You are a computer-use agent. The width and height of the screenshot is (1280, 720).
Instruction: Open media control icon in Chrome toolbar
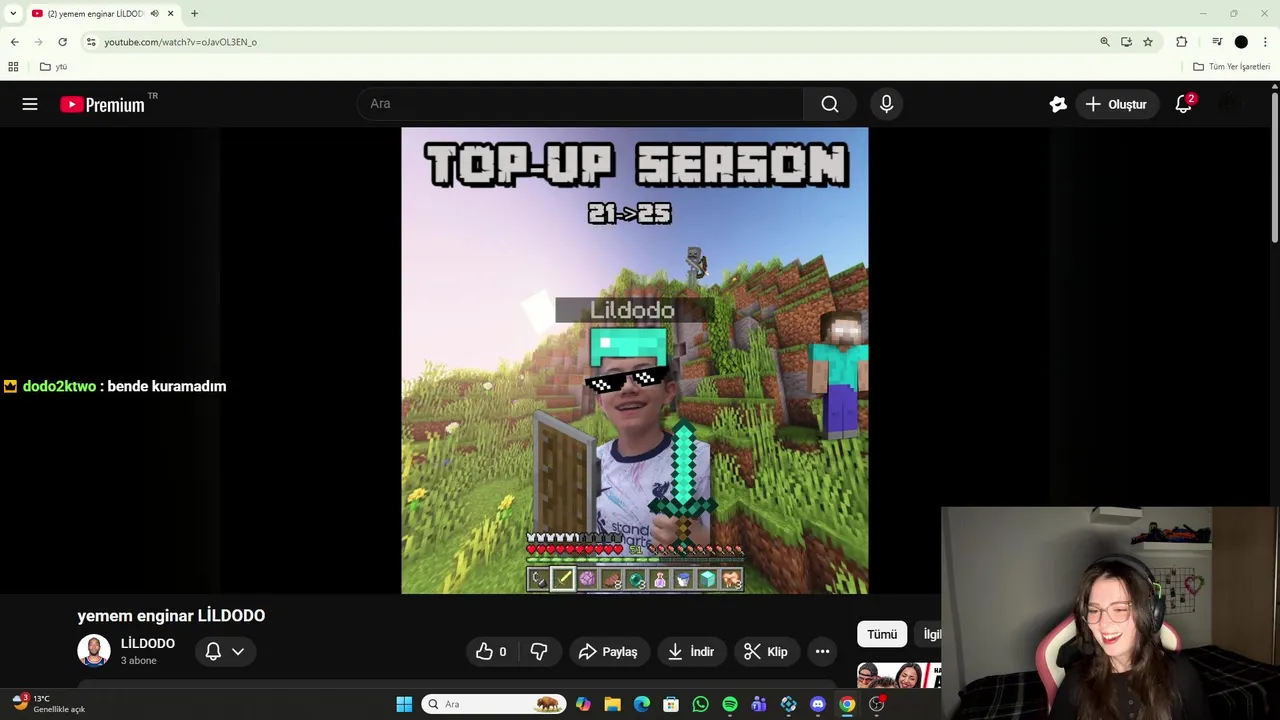coord(1217,42)
